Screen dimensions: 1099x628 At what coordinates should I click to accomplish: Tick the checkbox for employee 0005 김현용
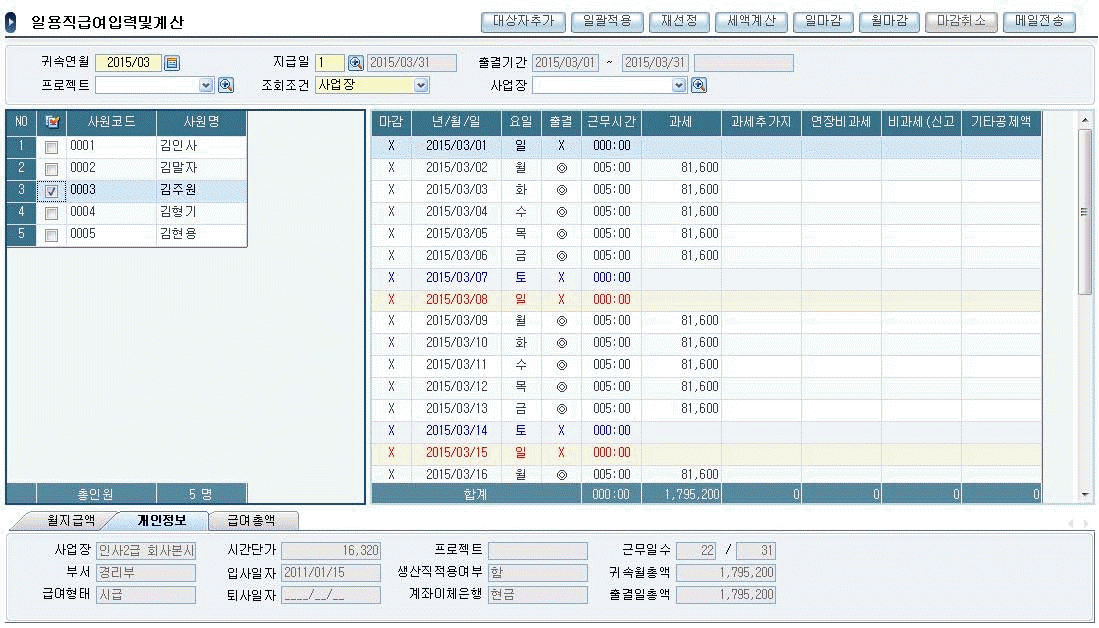52,234
